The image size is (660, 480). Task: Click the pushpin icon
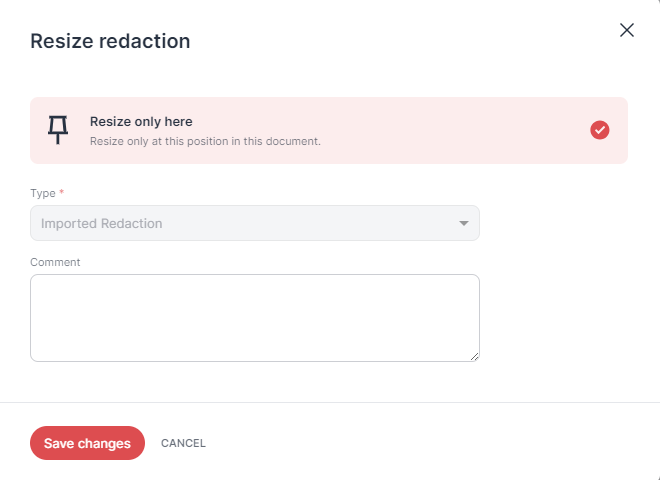point(58,130)
